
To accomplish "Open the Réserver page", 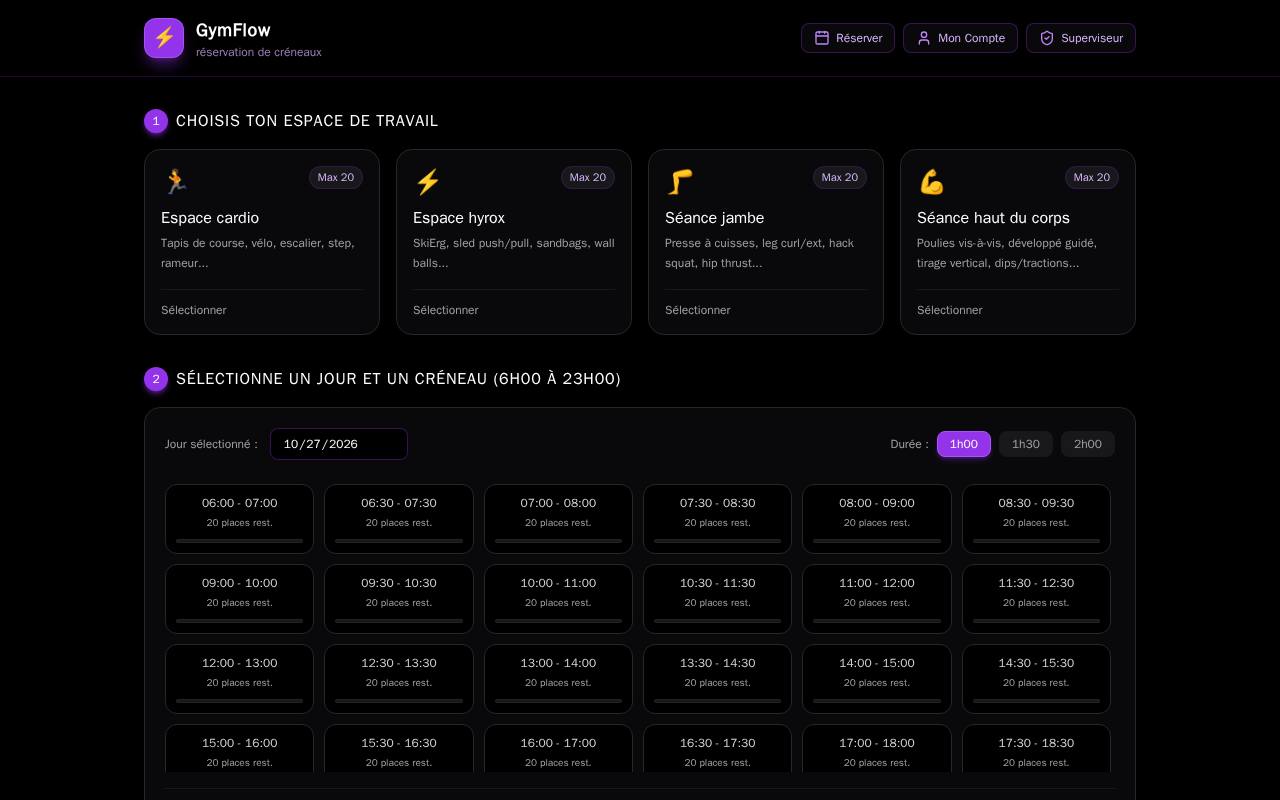I will (848, 38).
